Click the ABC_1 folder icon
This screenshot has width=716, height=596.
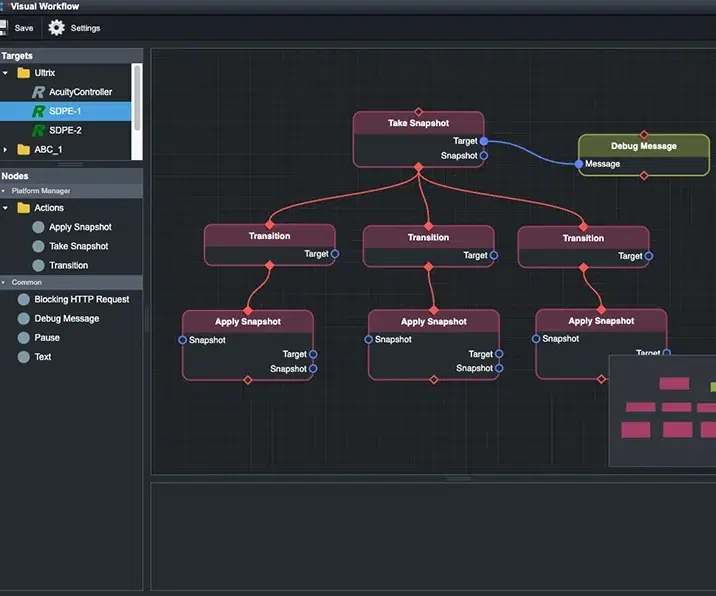click(x=24, y=150)
